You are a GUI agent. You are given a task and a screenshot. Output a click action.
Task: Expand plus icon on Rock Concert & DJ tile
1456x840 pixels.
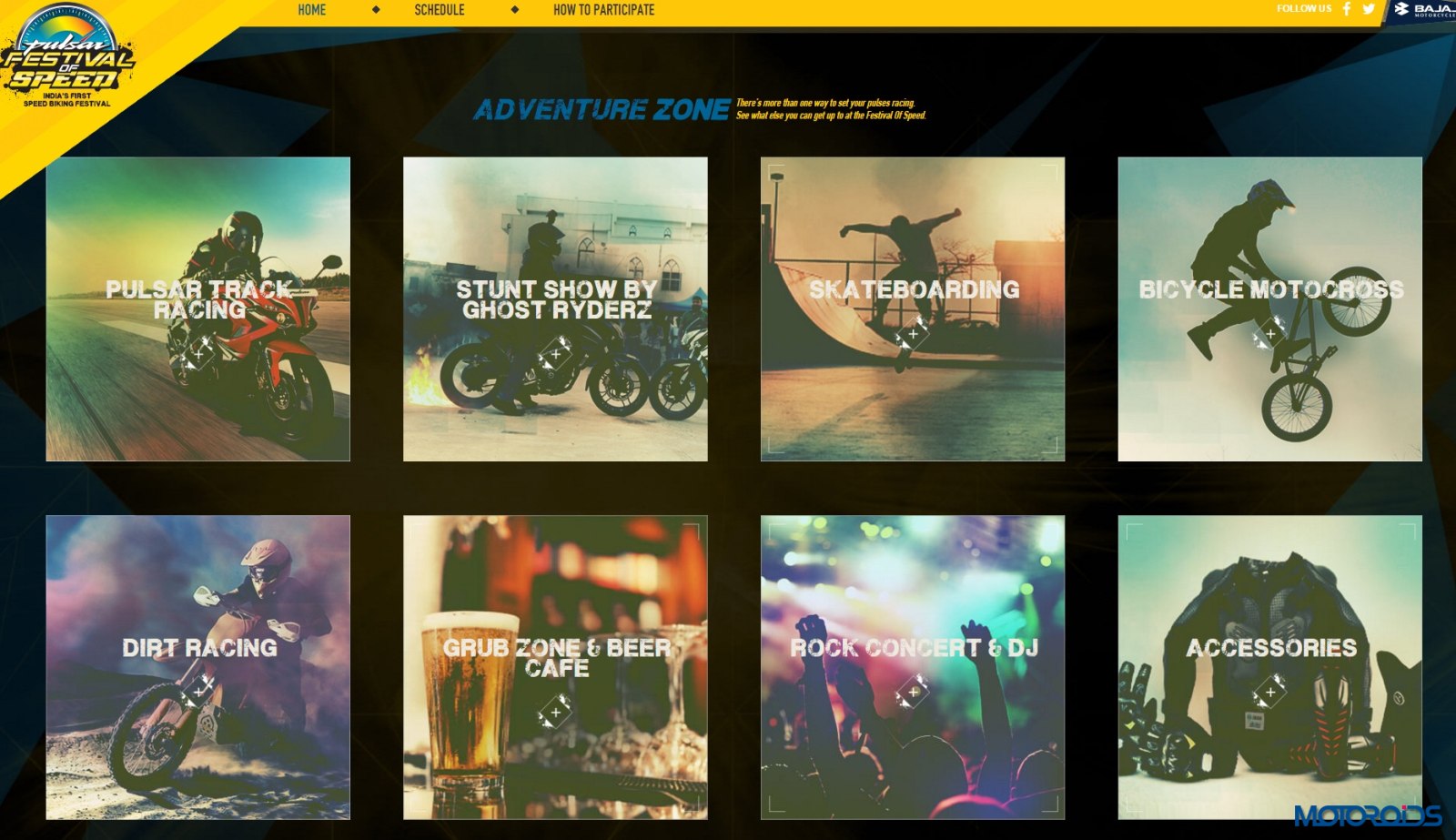tap(913, 692)
